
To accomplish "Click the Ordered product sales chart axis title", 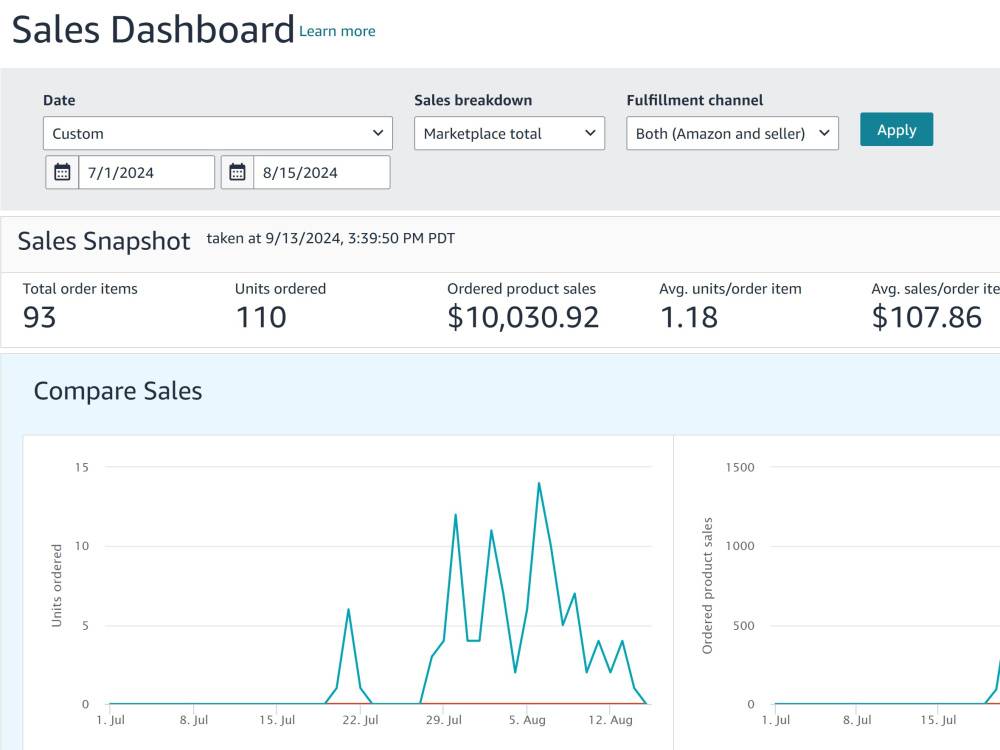I will tap(707, 585).
